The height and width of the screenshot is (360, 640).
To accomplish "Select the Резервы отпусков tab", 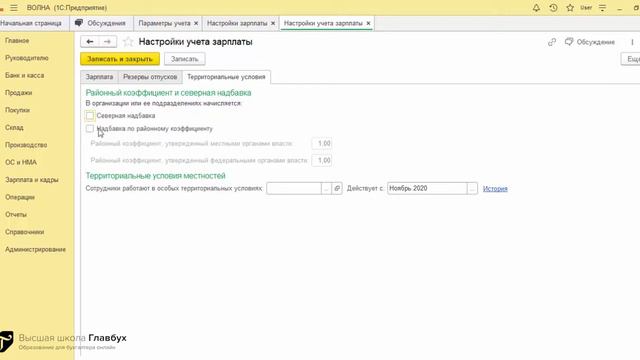I will point(150,77).
